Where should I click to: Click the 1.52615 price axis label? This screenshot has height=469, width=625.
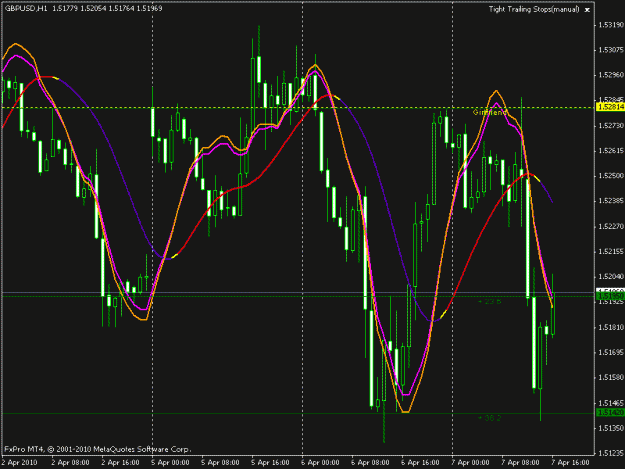[611, 151]
